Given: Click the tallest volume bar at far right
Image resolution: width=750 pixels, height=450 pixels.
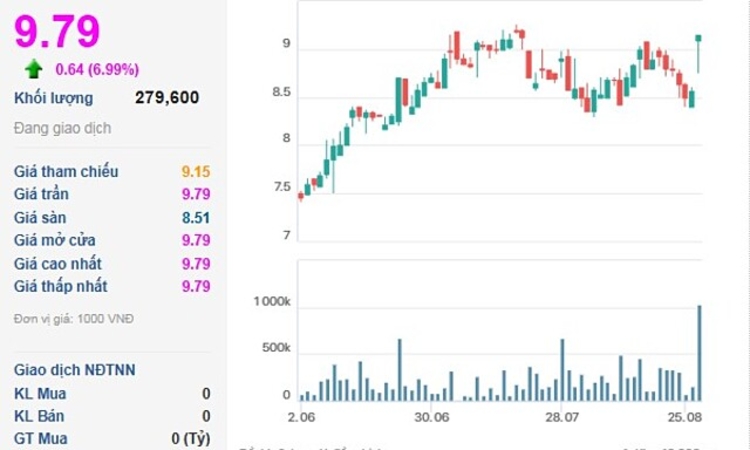Looking at the screenshot, I should pyautogui.click(x=699, y=352).
